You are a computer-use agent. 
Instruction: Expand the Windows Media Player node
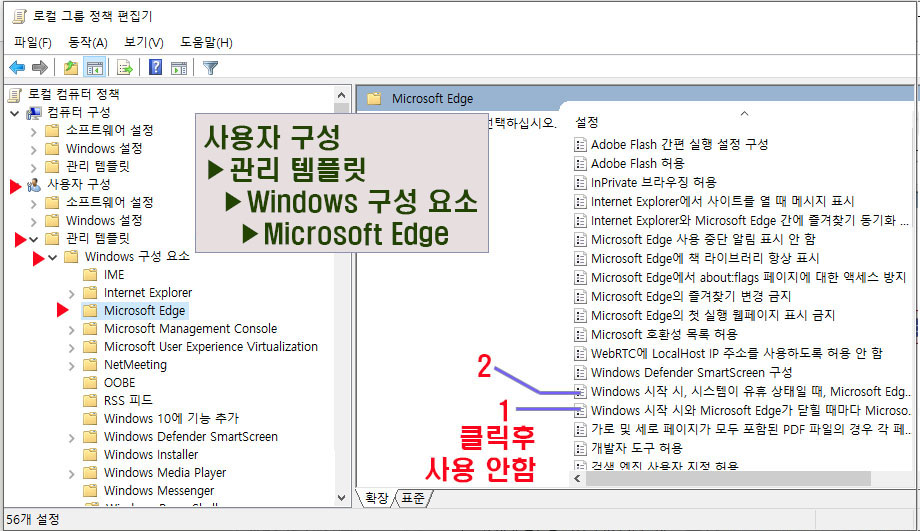point(71,473)
